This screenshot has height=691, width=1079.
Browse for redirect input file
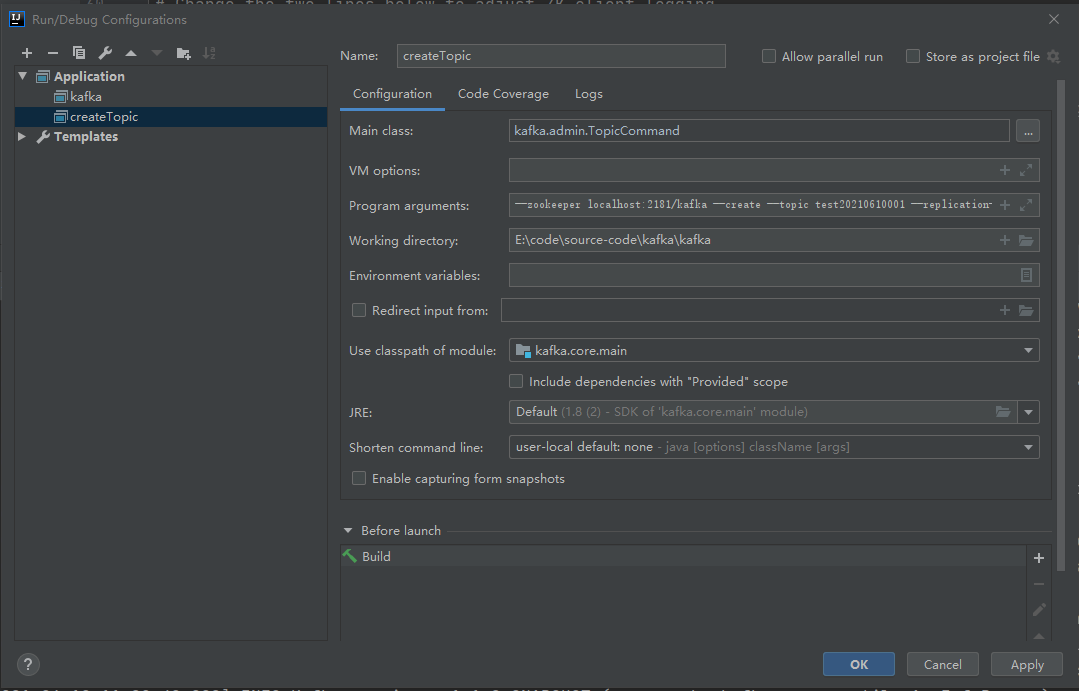pos(1026,310)
